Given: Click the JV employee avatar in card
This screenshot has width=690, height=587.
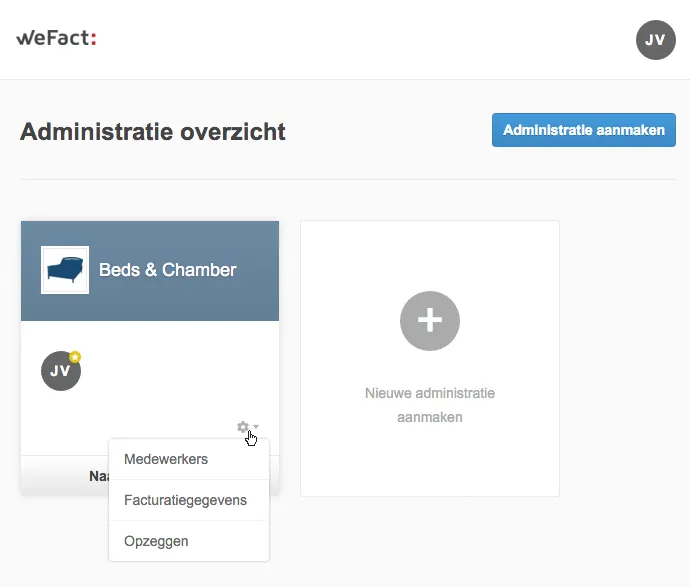Looking at the screenshot, I should coord(59,371).
